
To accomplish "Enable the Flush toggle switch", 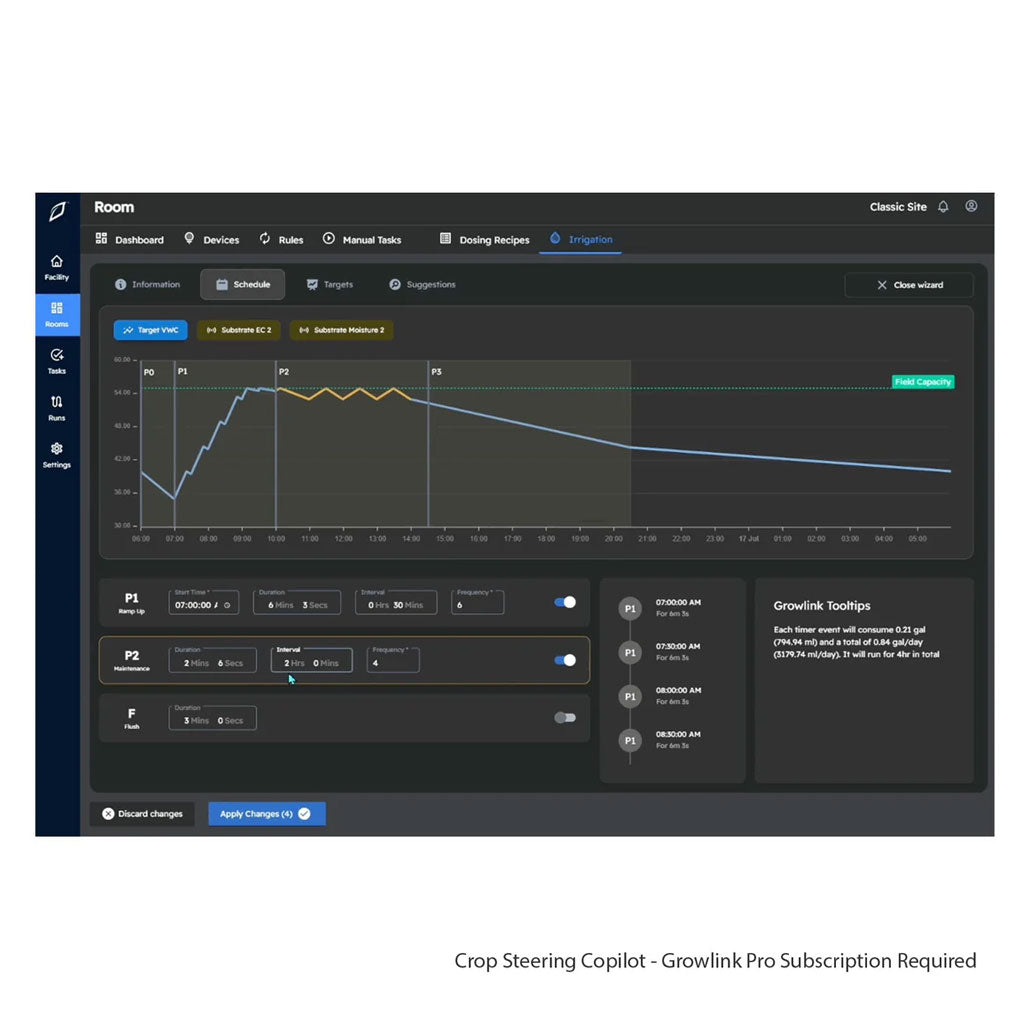I will point(565,717).
